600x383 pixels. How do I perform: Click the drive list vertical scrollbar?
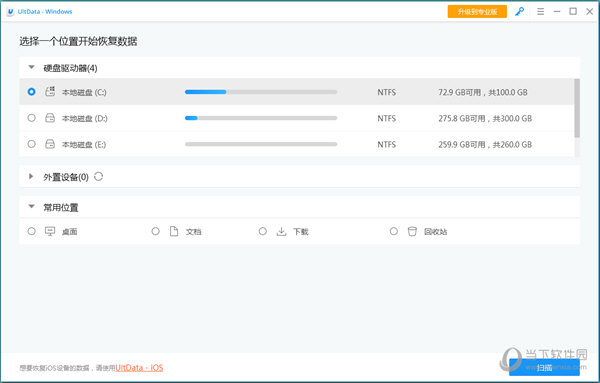pos(577,108)
